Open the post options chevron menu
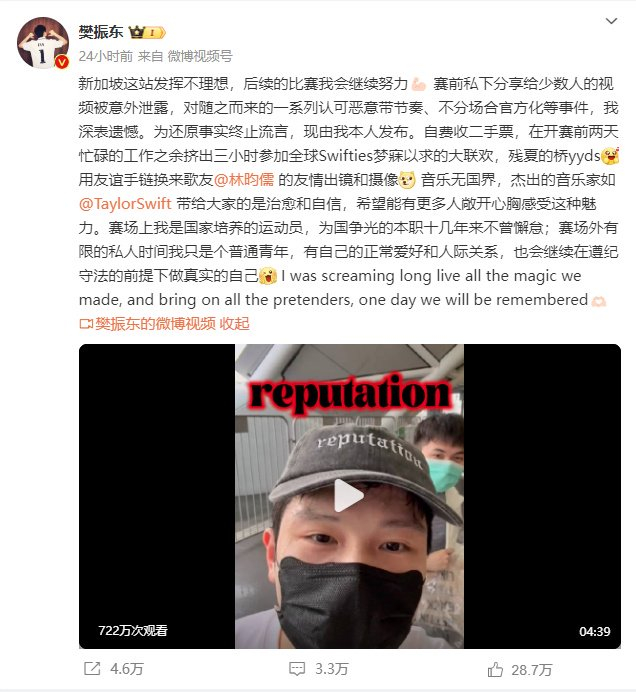This screenshot has width=636, height=692. (x=611, y=21)
